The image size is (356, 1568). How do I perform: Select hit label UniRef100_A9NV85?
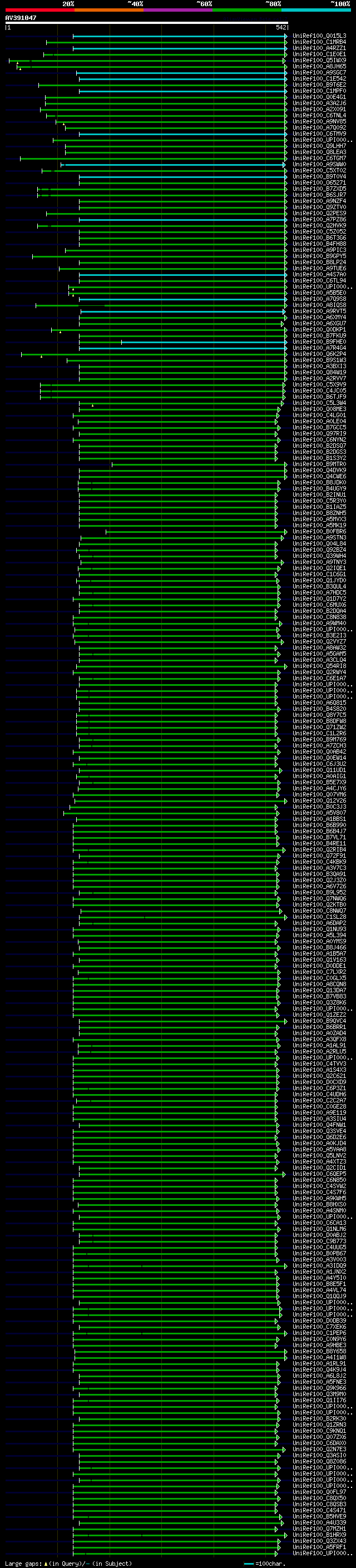click(319, 122)
